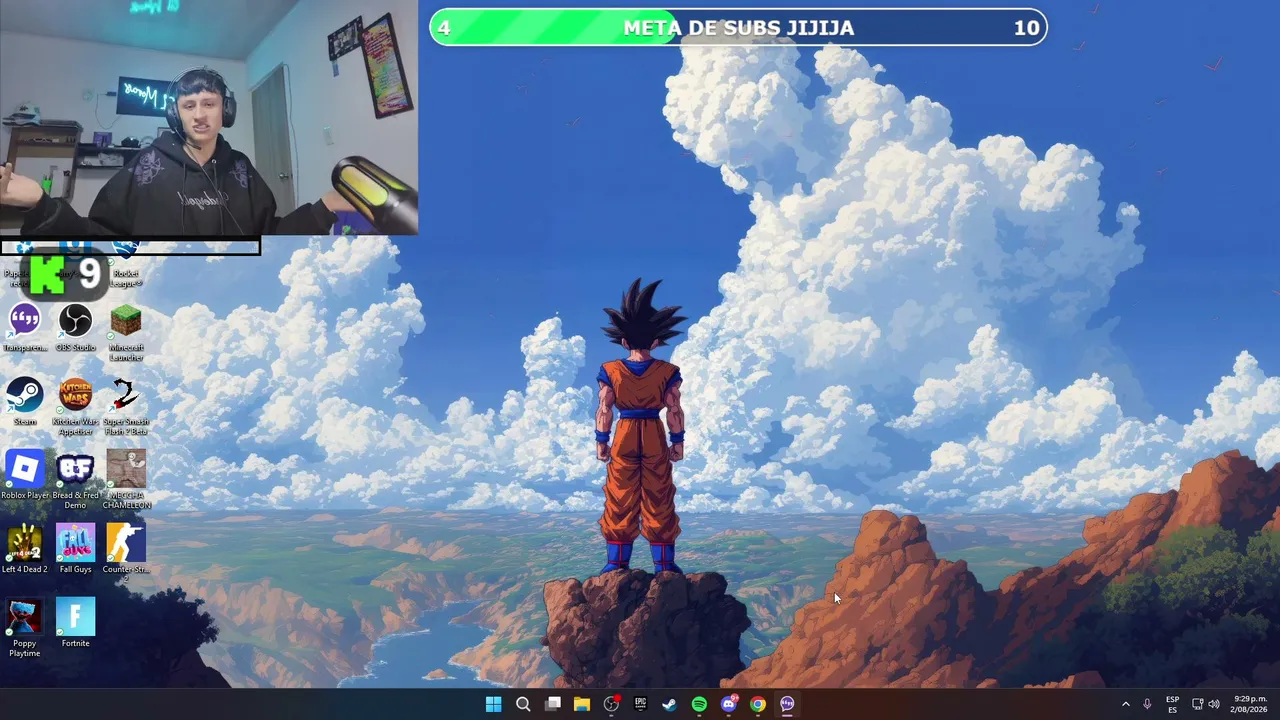Select the Fall Guys desktop icon
The image size is (1280, 720).
[x=75, y=550]
